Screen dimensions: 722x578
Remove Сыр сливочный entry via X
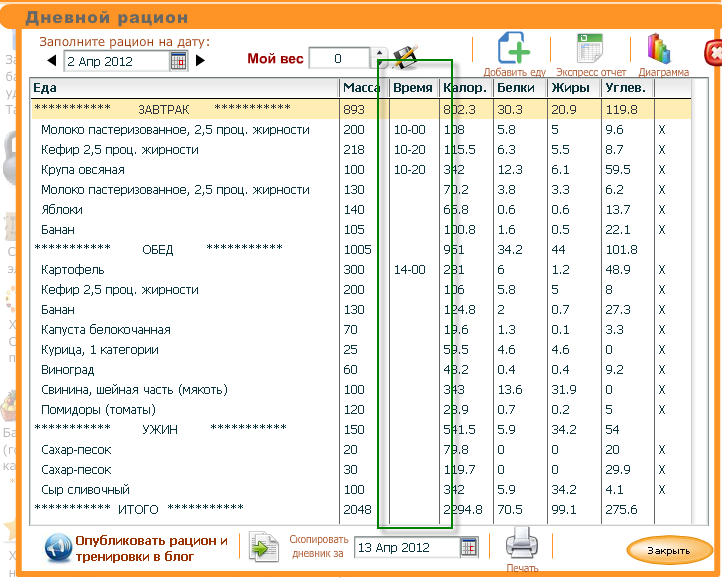tap(661, 490)
